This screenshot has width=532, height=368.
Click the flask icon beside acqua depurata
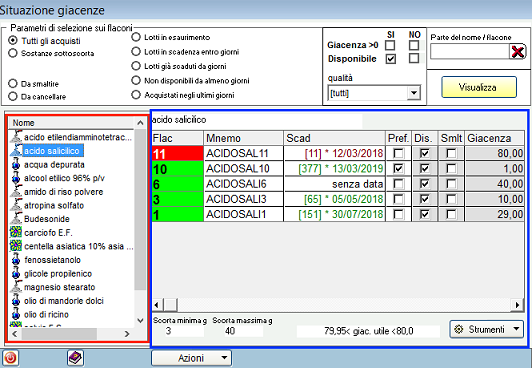pyautogui.click(x=16, y=164)
